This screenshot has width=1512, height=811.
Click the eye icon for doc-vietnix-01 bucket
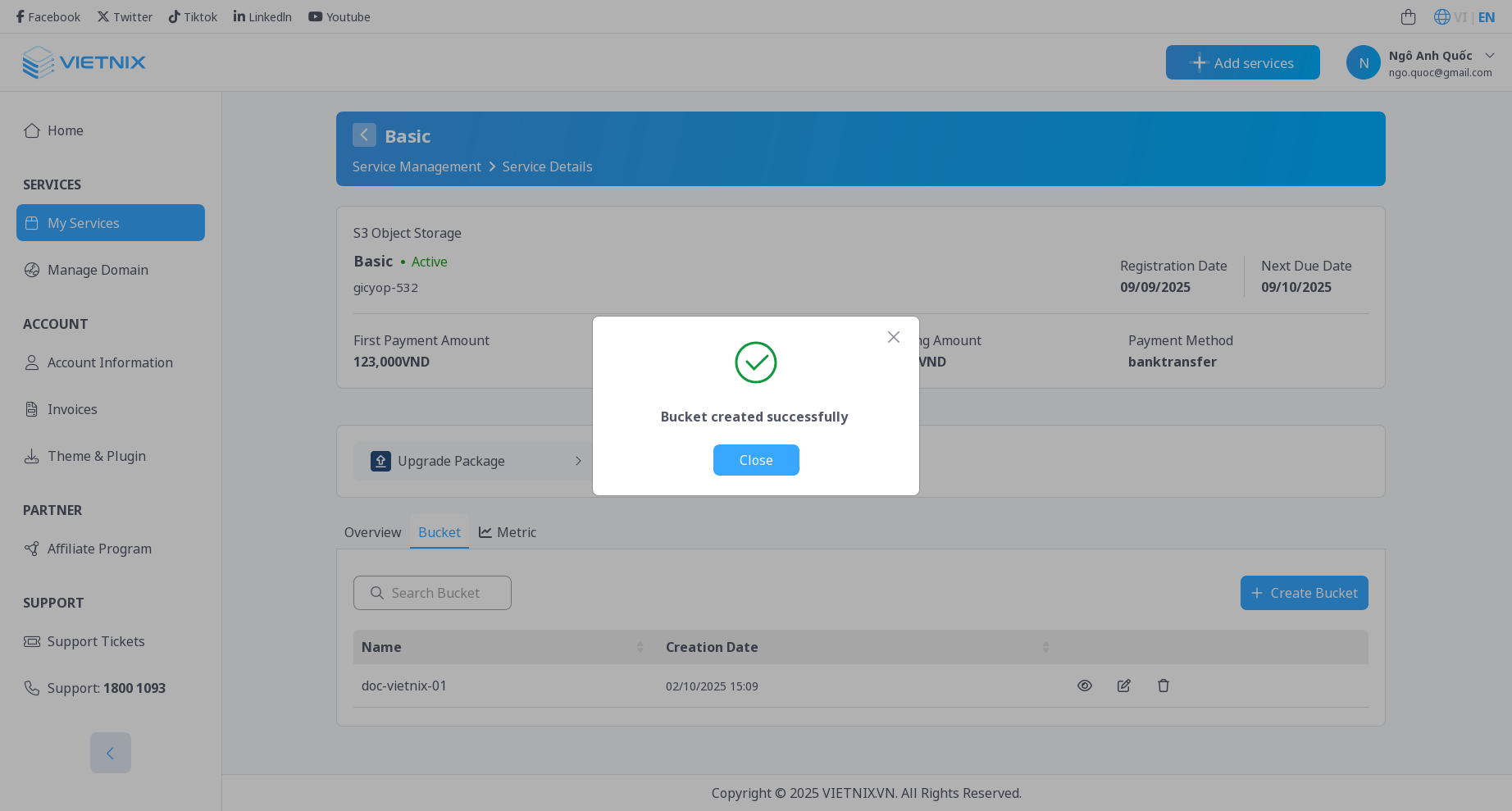[1084, 686]
